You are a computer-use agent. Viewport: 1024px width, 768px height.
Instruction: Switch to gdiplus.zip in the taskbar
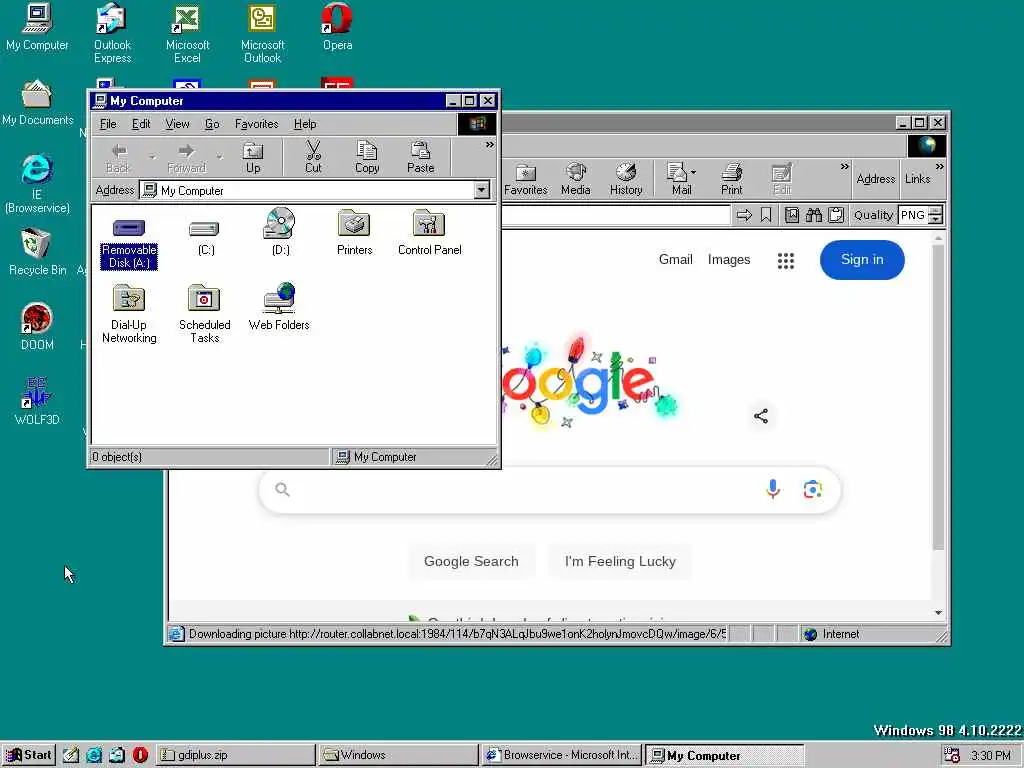coord(235,755)
